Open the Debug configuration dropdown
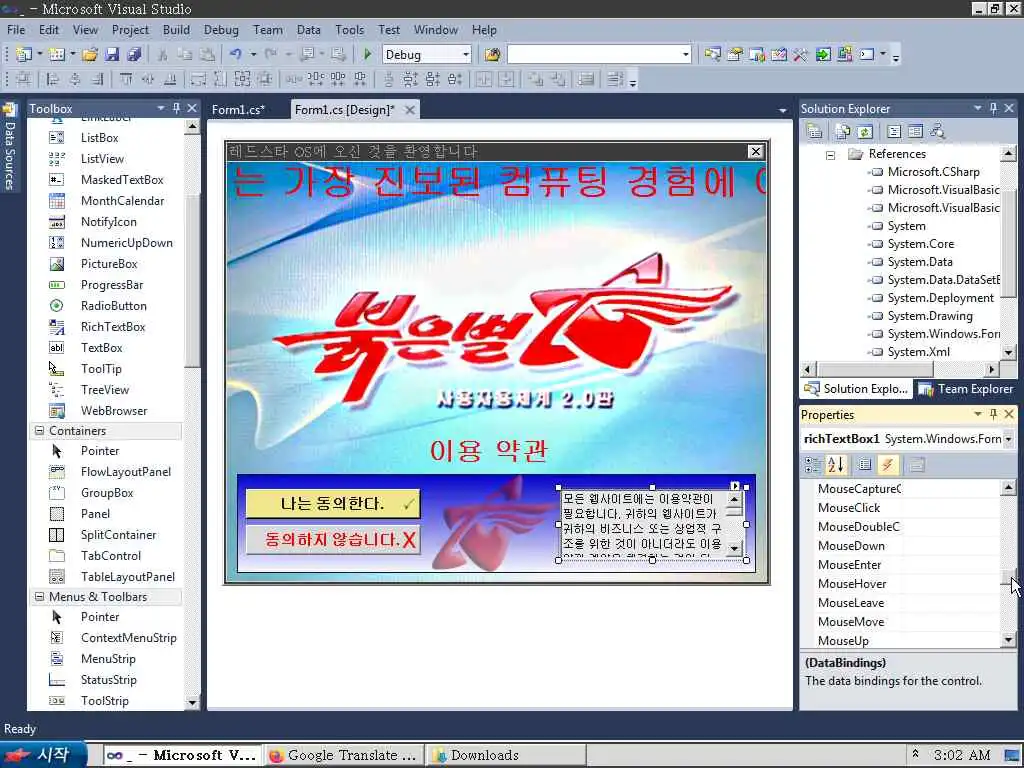This screenshot has width=1024, height=768. point(466,55)
